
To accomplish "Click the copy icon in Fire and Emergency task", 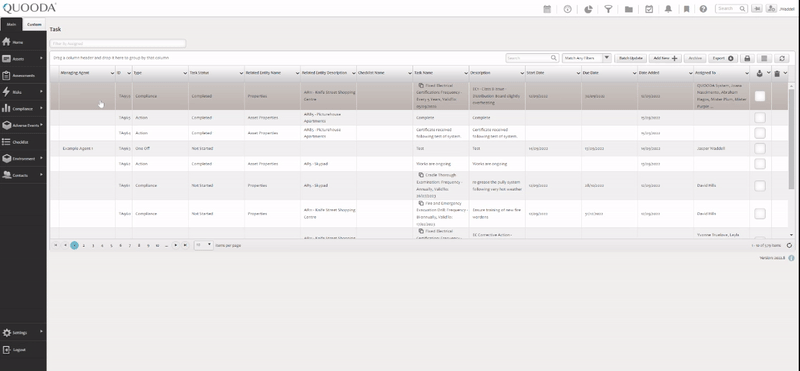I will (x=421, y=203).
